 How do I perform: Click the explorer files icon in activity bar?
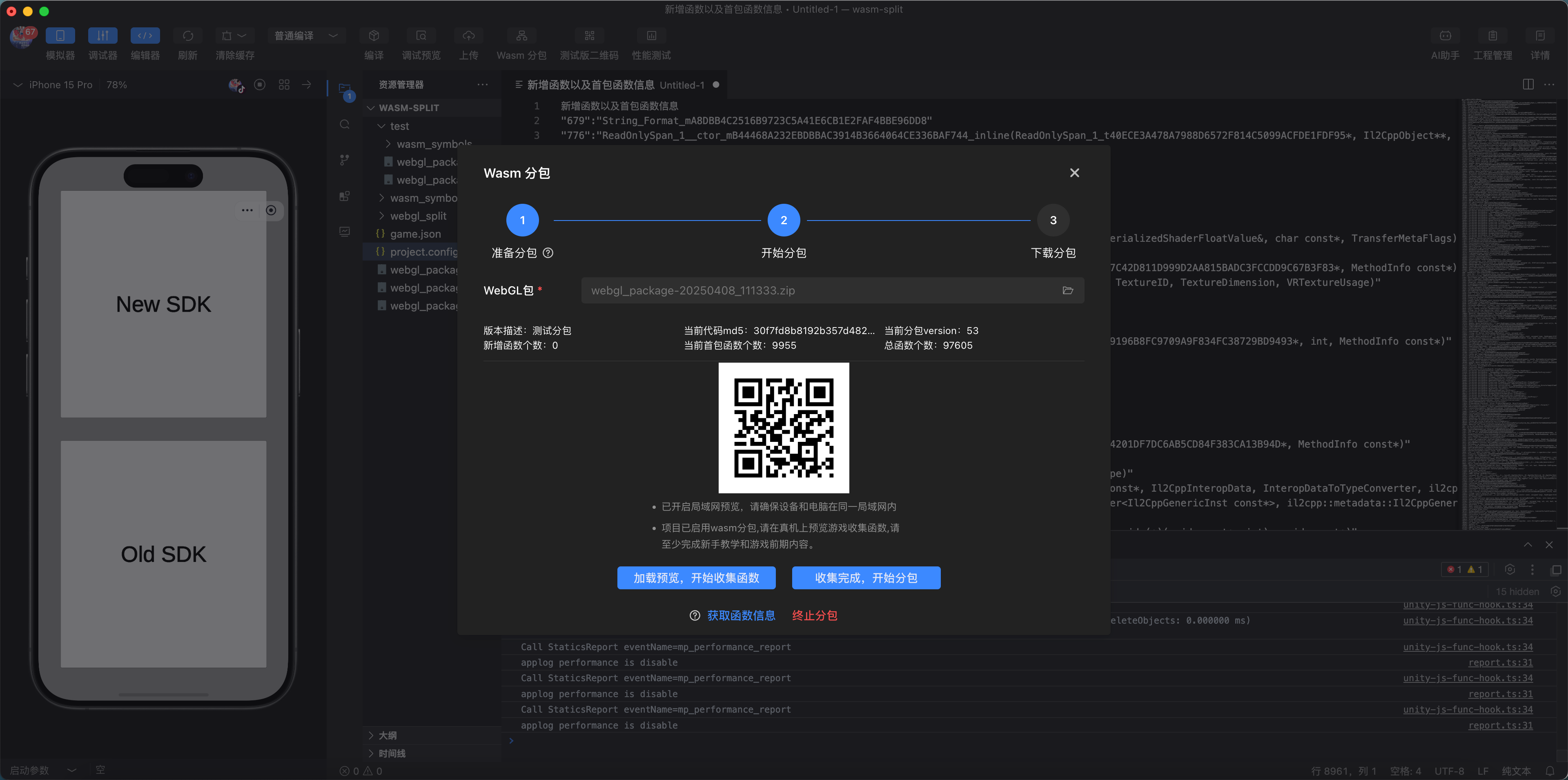tap(345, 89)
